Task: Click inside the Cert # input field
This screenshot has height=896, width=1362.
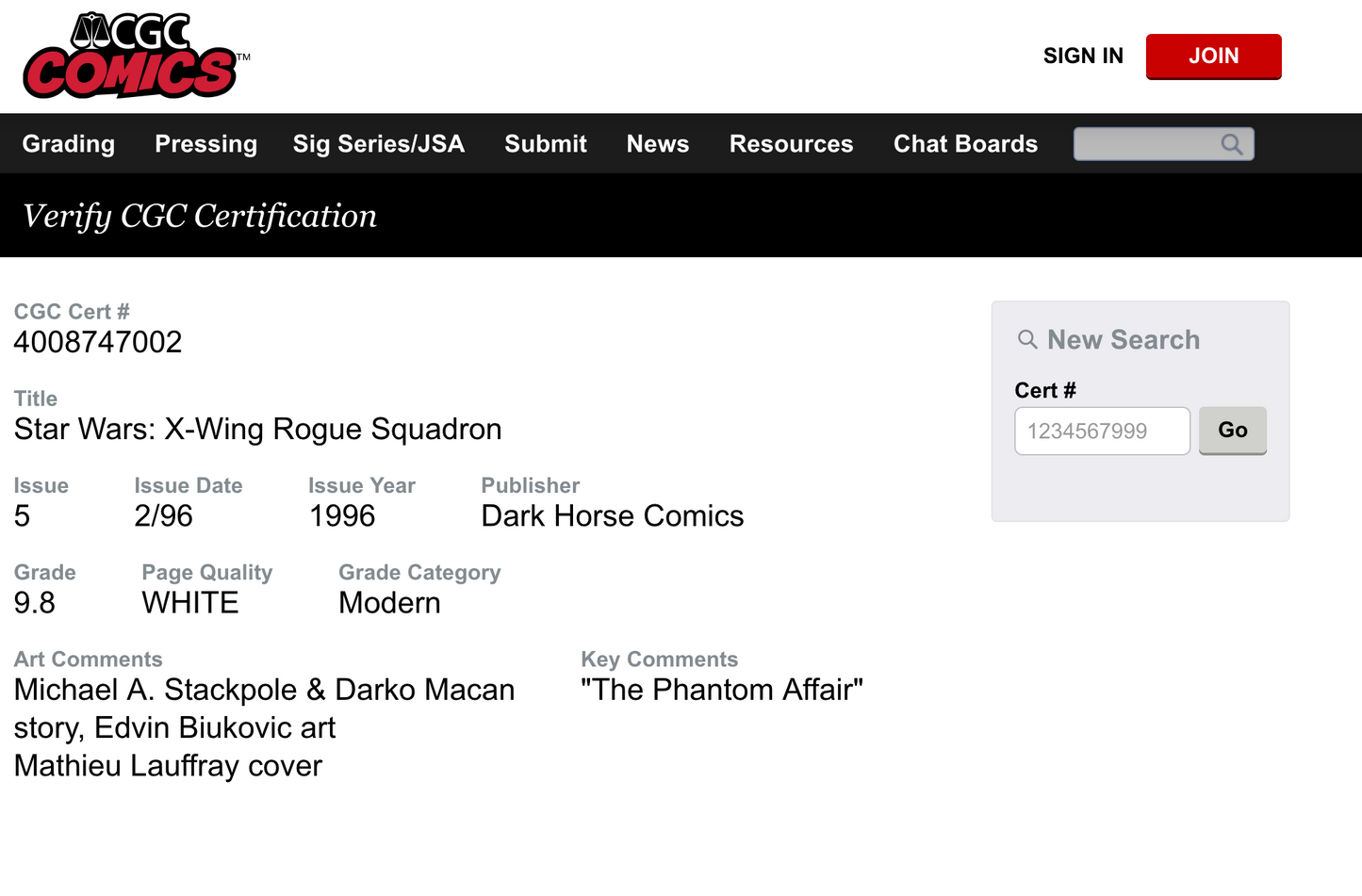Action: pyautogui.click(x=1101, y=430)
